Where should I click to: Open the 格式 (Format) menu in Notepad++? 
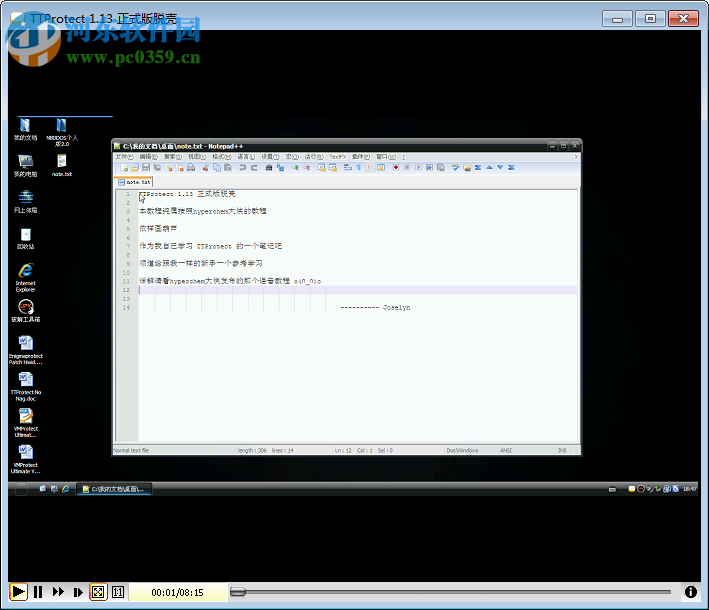(x=222, y=156)
